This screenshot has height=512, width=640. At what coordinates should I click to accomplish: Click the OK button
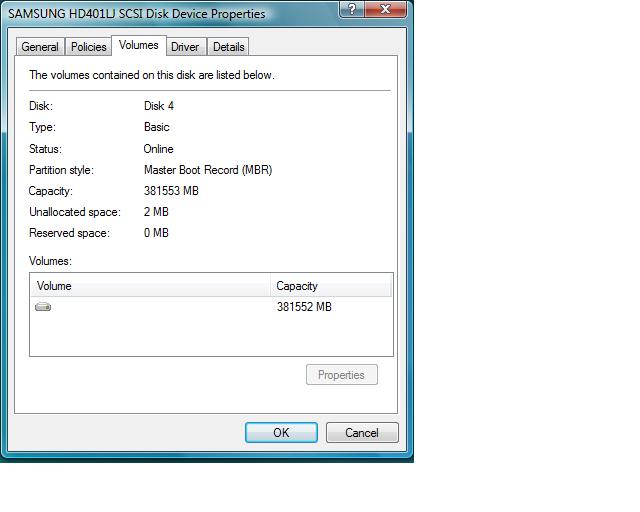pyautogui.click(x=281, y=432)
